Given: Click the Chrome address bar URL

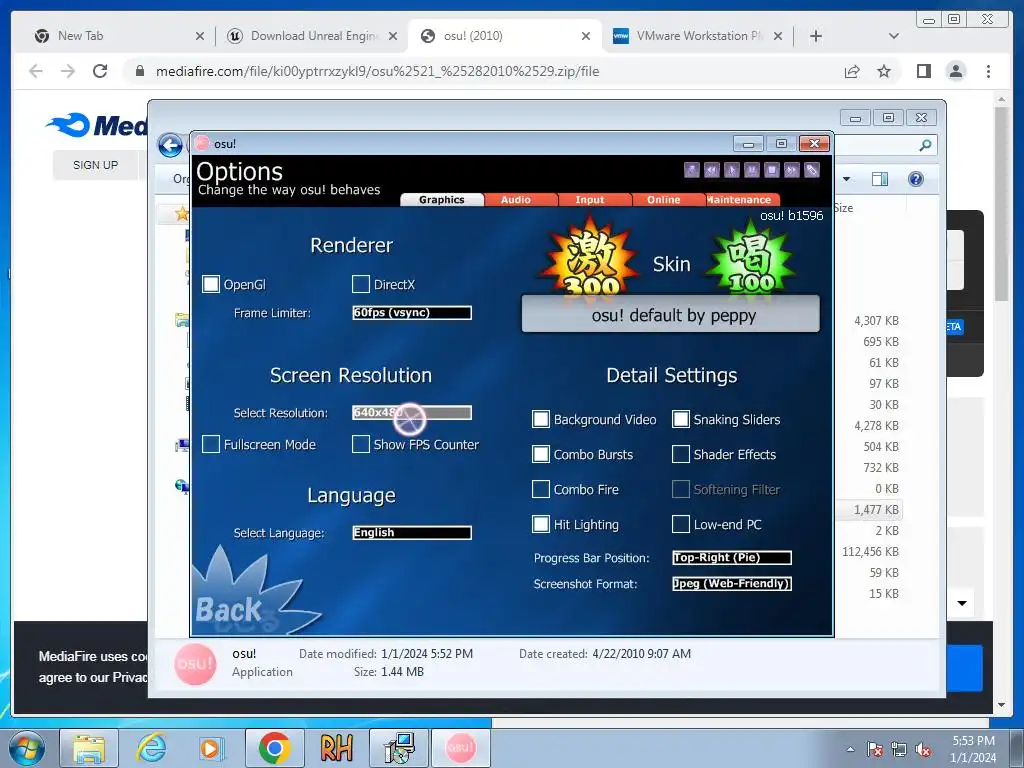Looking at the screenshot, I should click(377, 71).
